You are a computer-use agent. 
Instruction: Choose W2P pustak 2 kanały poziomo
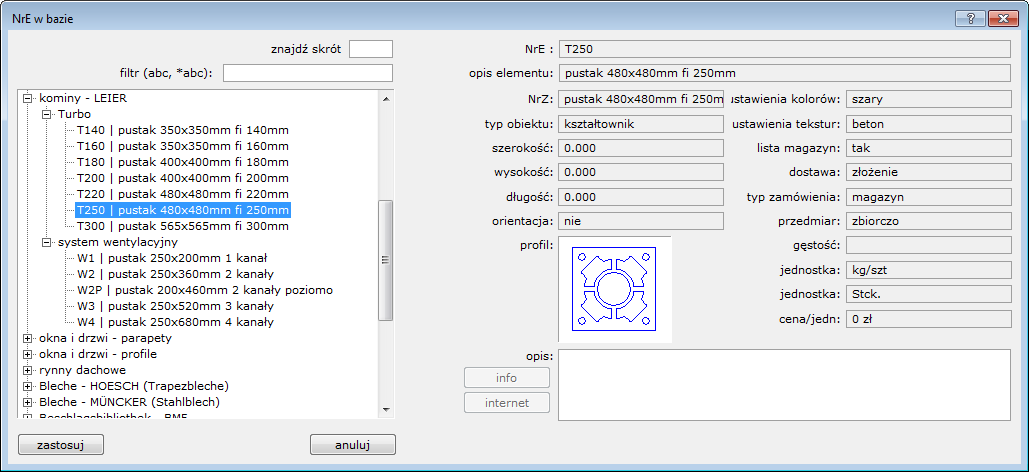tap(204, 290)
